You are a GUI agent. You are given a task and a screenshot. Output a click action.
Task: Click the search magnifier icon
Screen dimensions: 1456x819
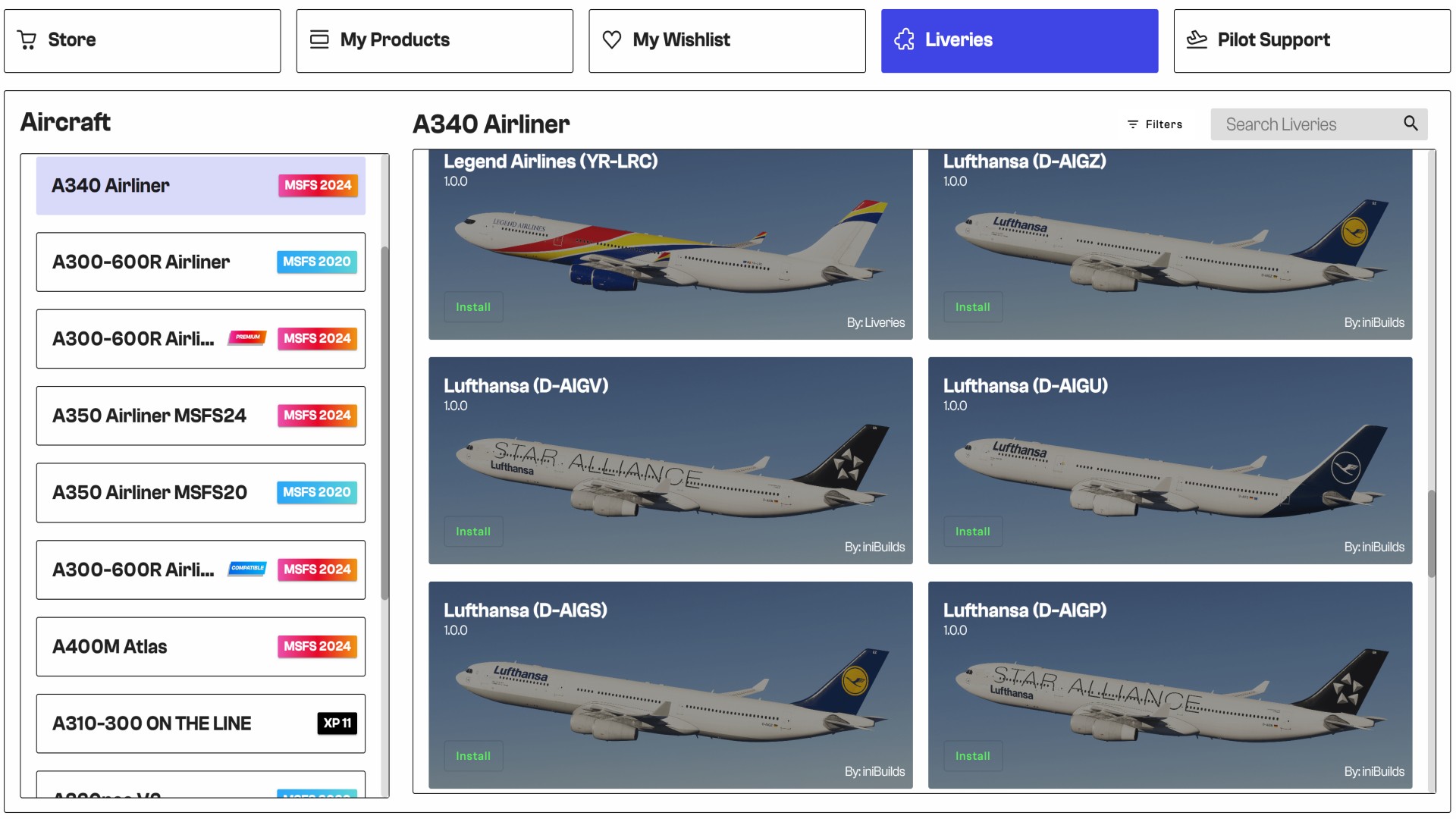[1410, 124]
